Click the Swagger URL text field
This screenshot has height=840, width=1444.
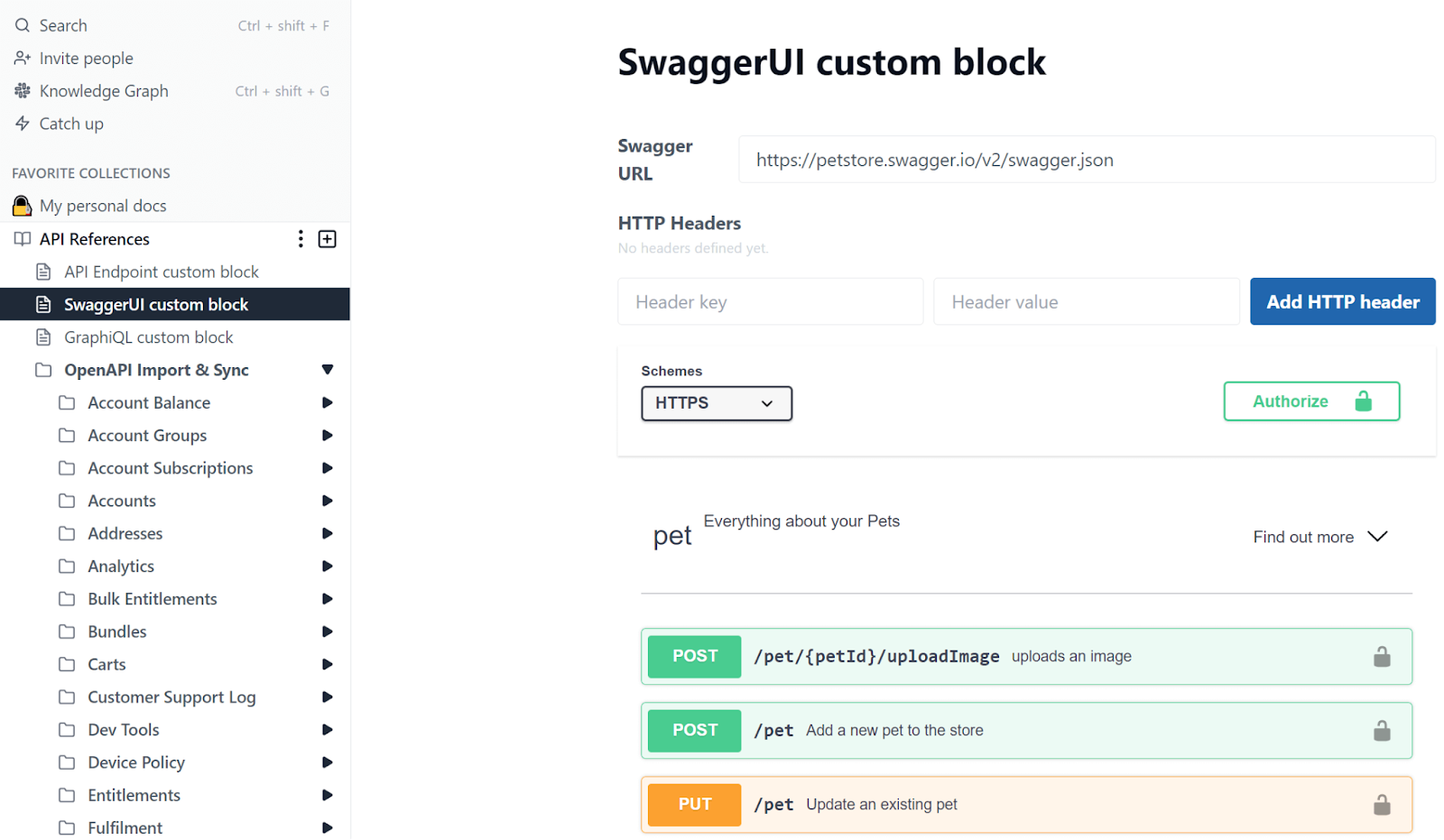point(1086,161)
